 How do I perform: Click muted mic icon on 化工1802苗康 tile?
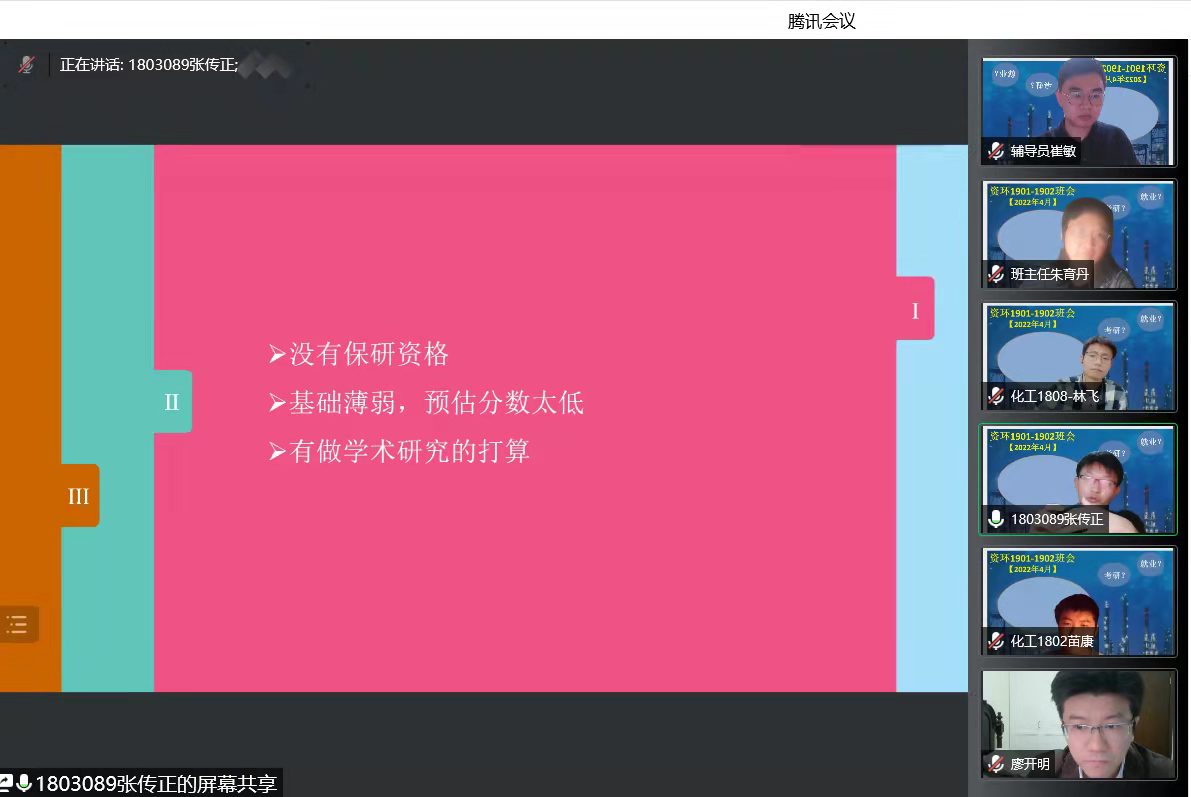tap(995, 641)
